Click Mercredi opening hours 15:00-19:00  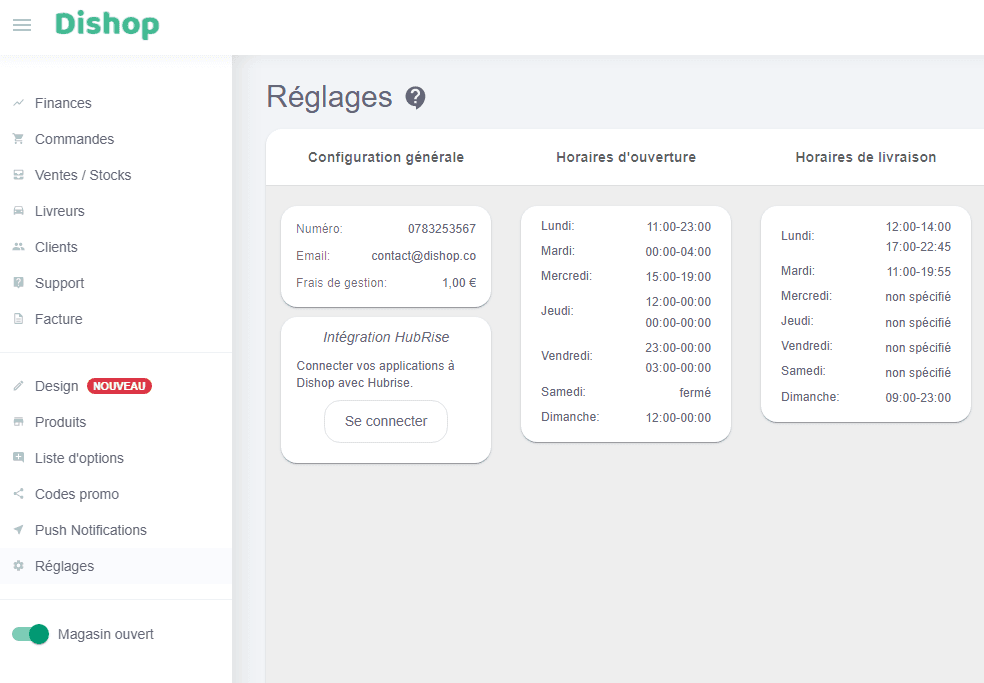[678, 277]
